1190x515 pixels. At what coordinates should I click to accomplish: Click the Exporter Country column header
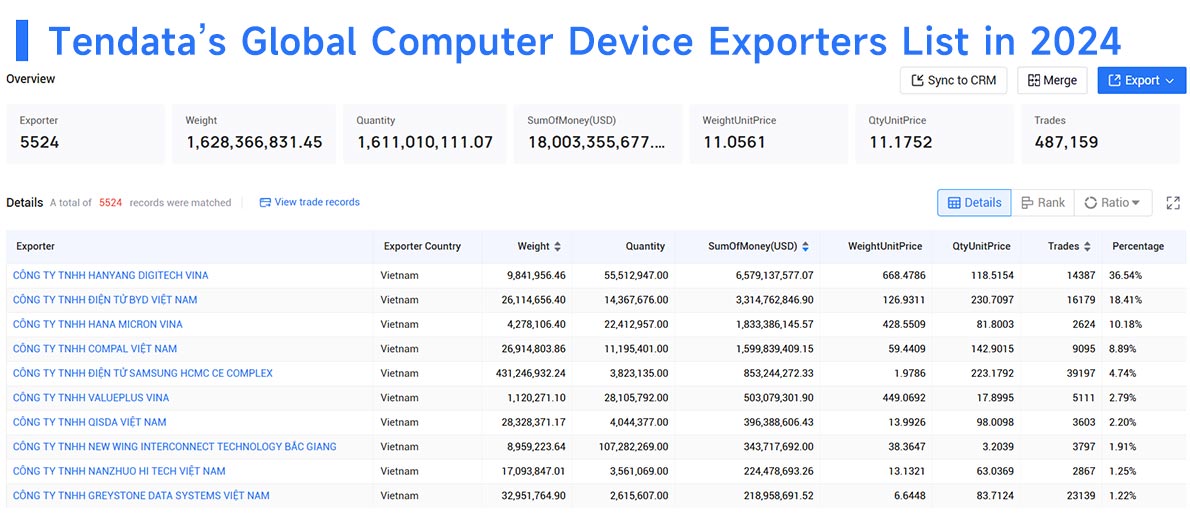pyautogui.click(x=422, y=247)
